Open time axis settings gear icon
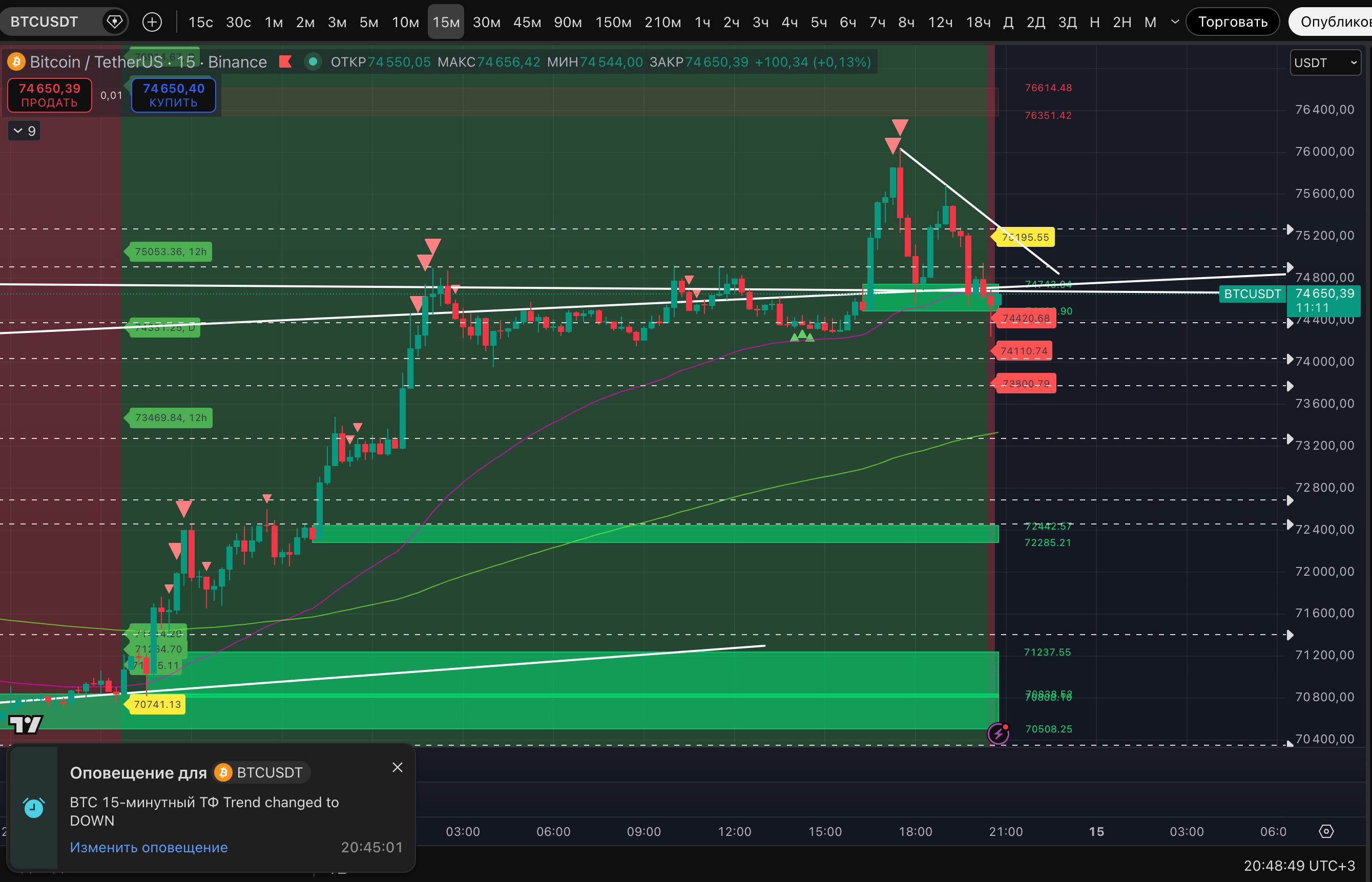Screen dimensions: 1372x882 pyautogui.click(x=1326, y=831)
